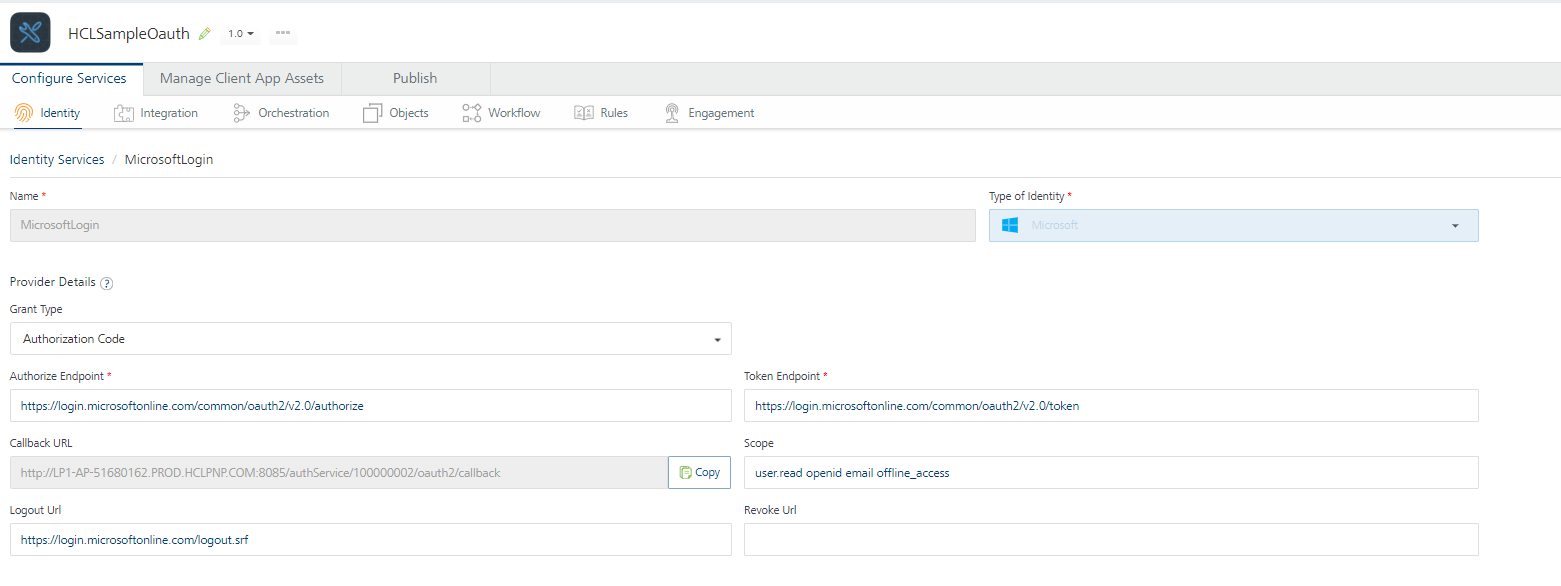Switch to Manage Client App Assets tab
Image resolution: width=1561 pixels, height=586 pixels.
[242, 79]
